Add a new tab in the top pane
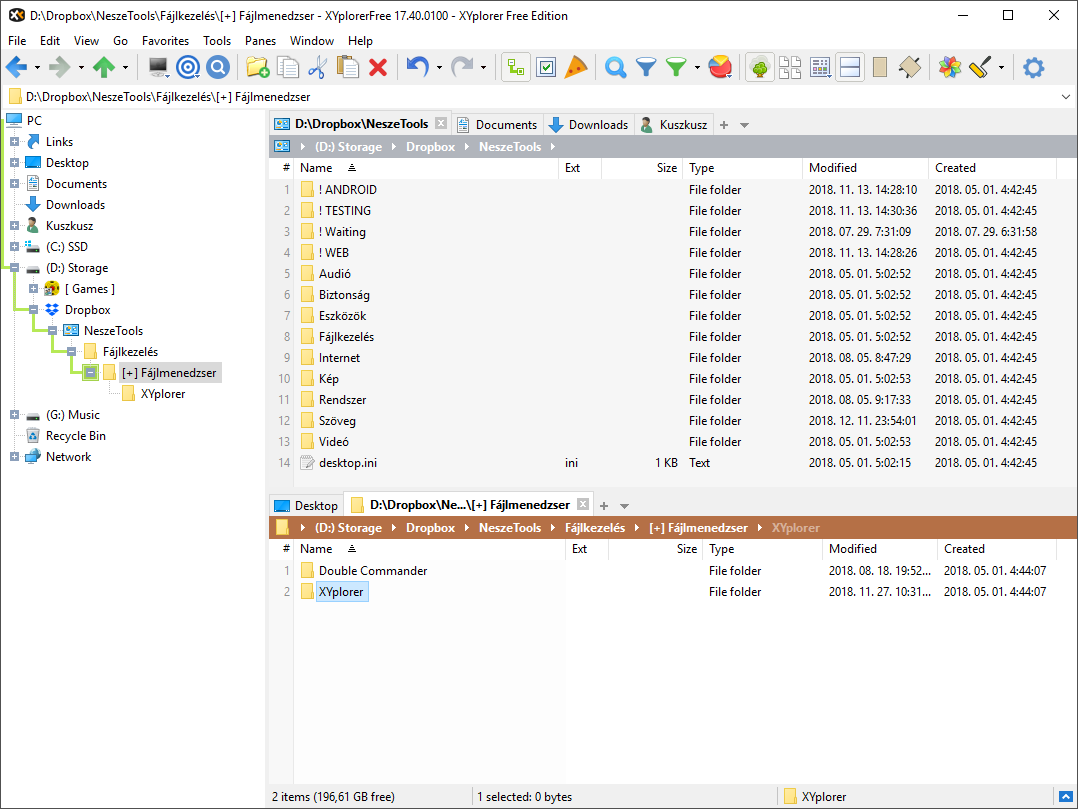 pos(723,125)
